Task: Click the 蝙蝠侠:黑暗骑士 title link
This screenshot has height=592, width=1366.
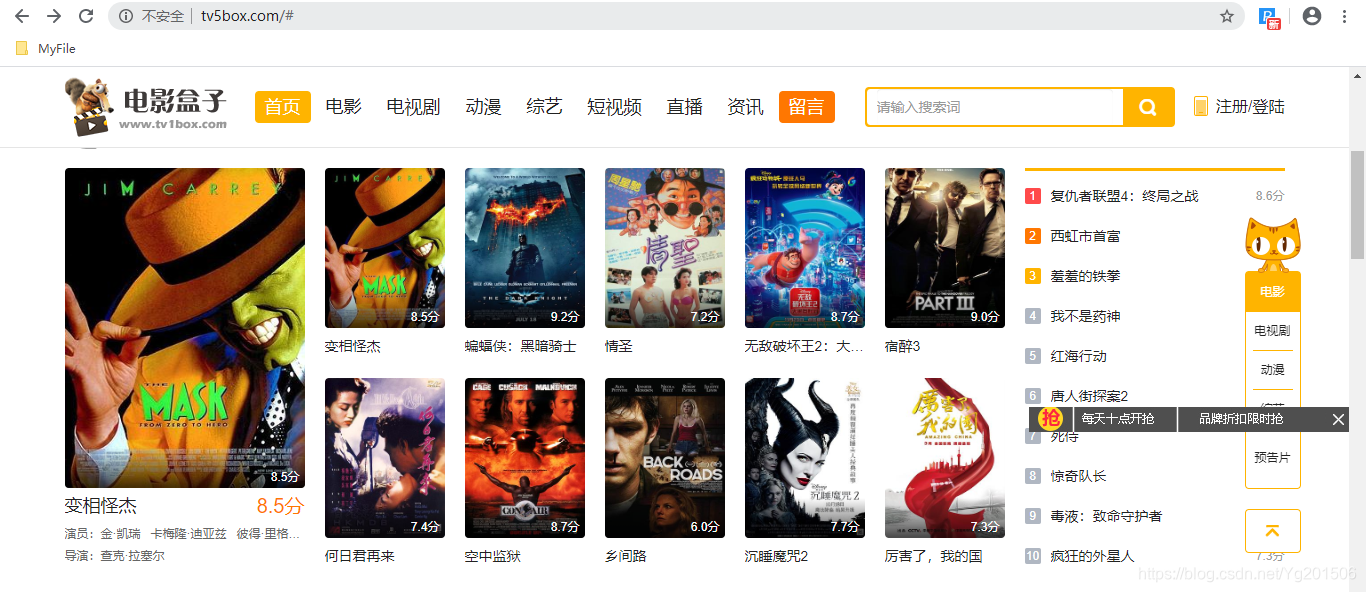Action: point(521,346)
